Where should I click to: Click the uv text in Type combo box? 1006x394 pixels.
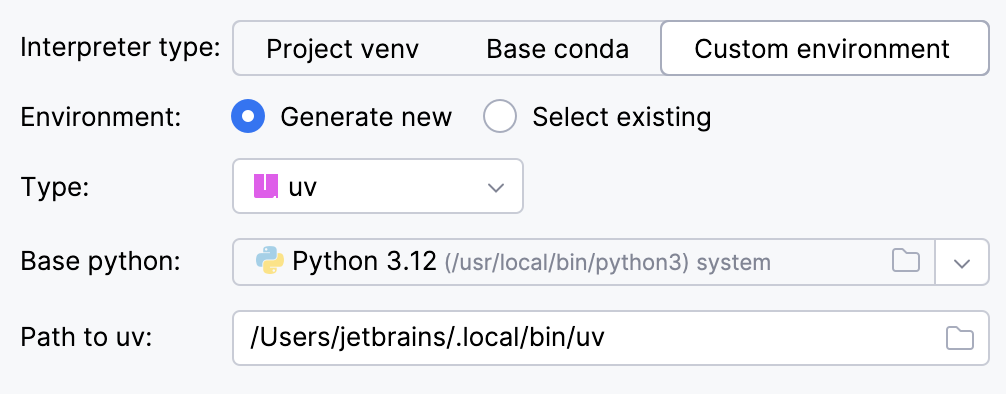coord(302,187)
